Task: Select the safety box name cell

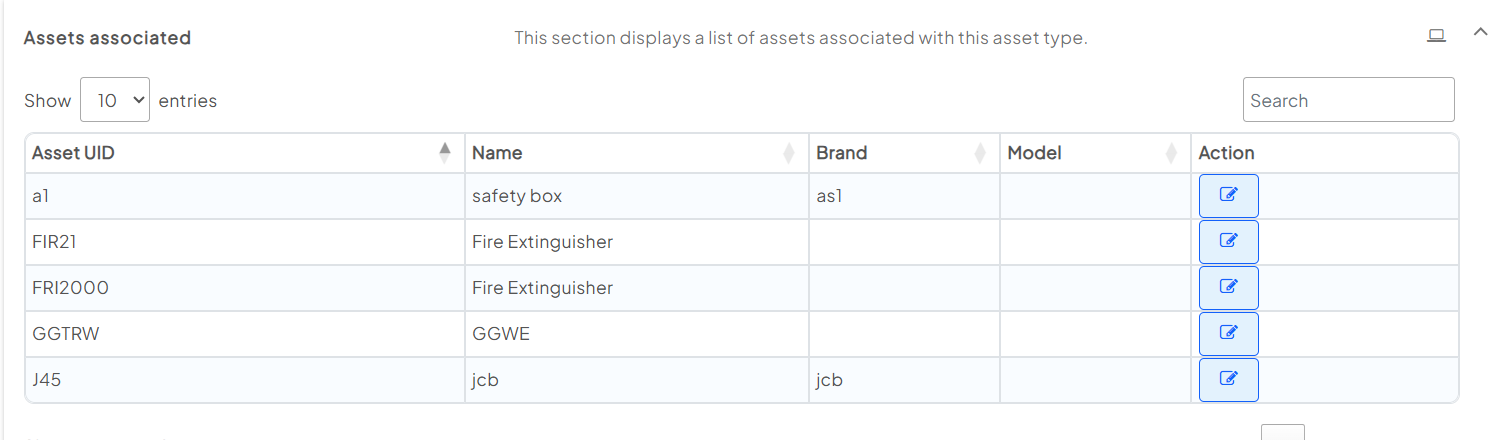Action: click(x=517, y=196)
